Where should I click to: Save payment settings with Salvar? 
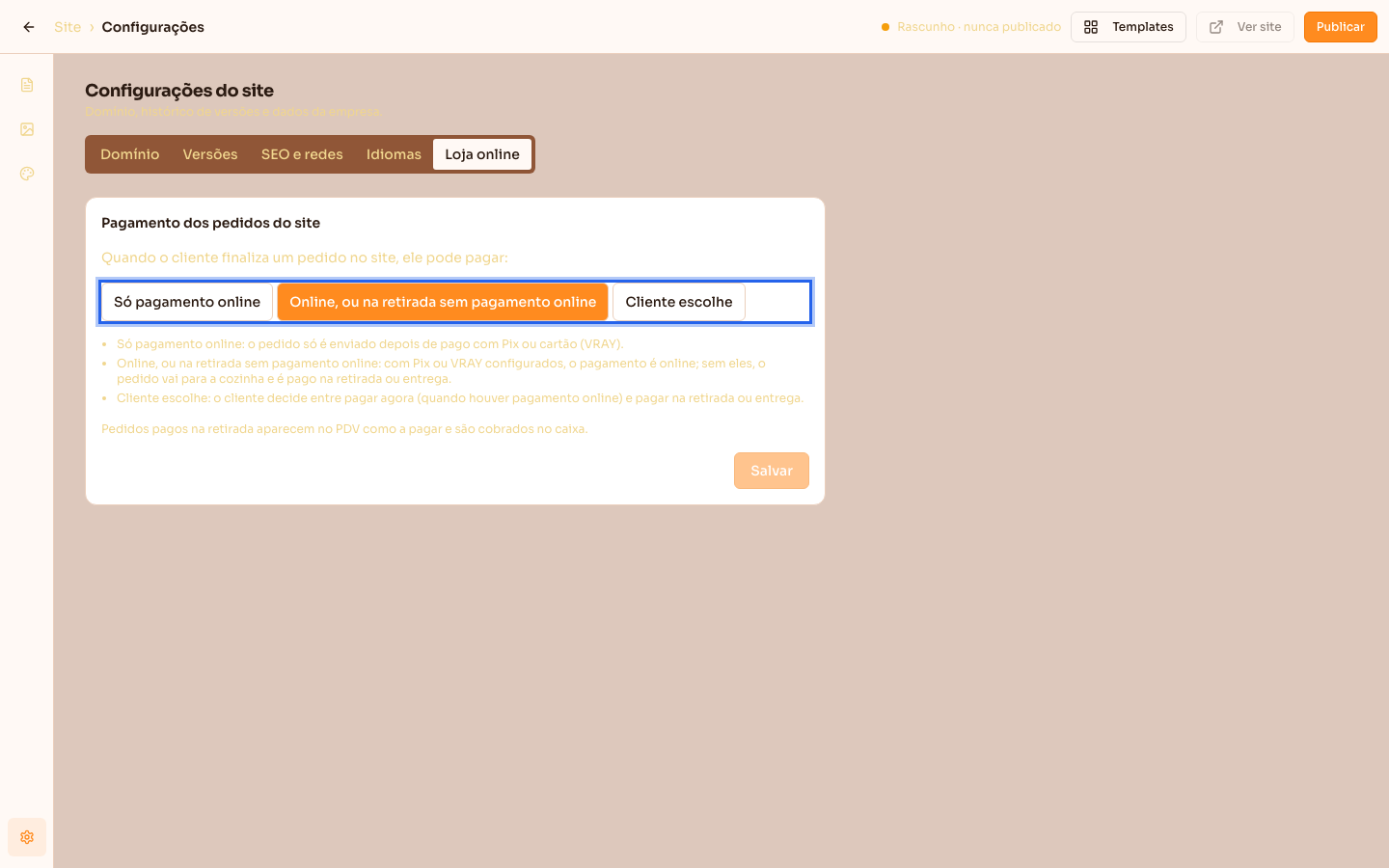click(x=772, y=471)
